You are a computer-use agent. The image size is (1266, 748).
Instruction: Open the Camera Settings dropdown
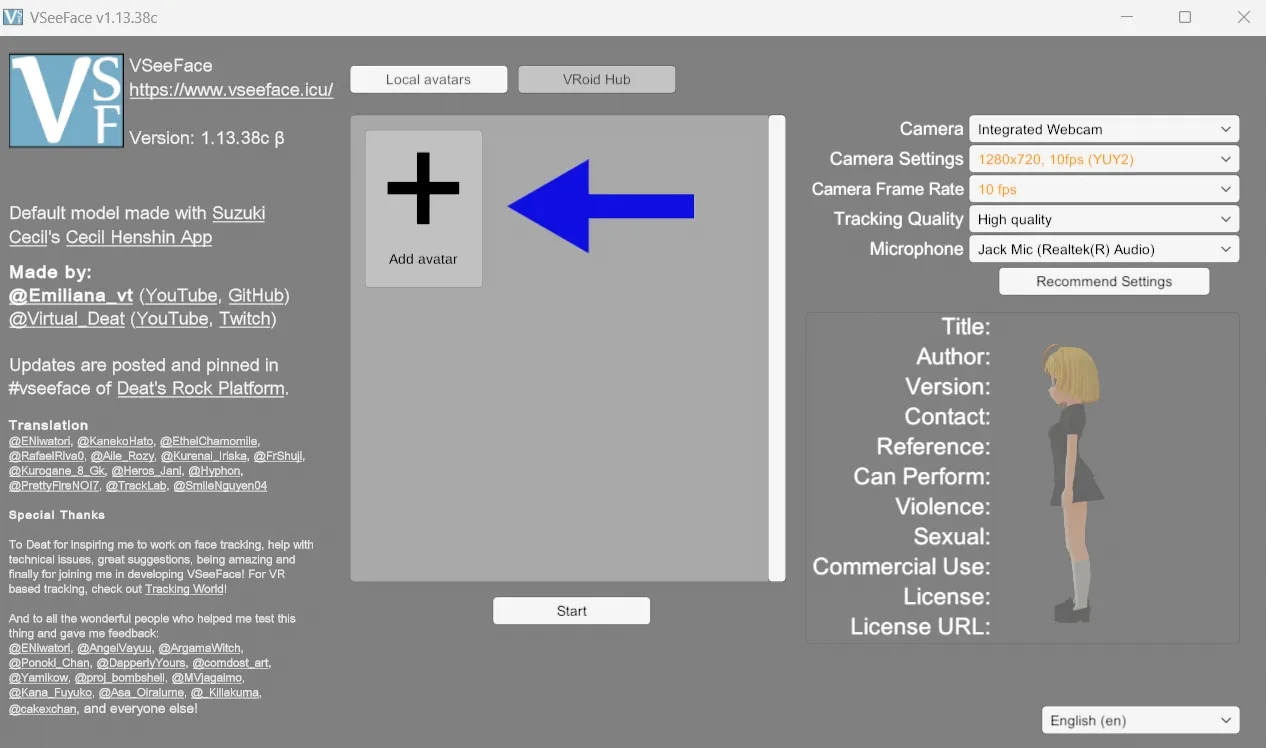tap(1104, 159)
